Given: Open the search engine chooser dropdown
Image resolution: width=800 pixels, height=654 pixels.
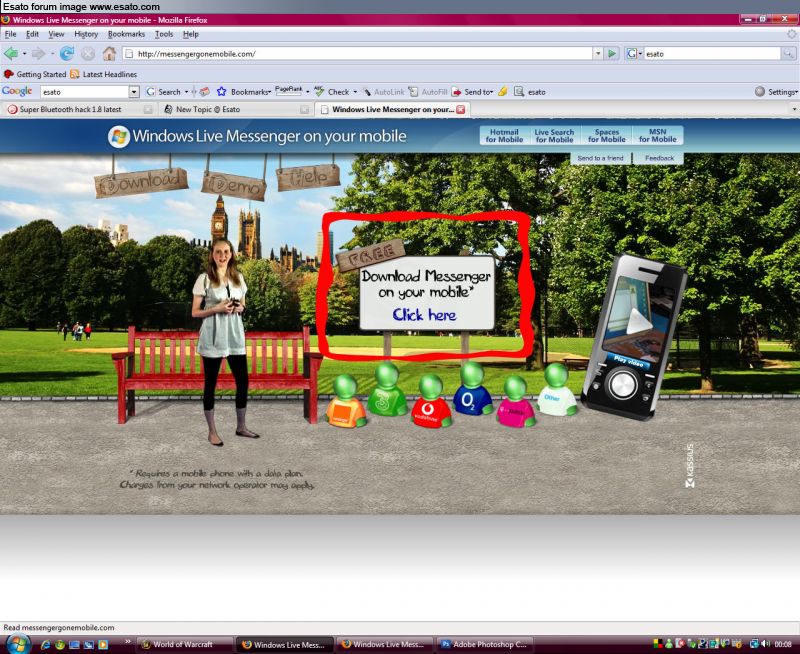Looking at the screenshot, I should point(640,54).
